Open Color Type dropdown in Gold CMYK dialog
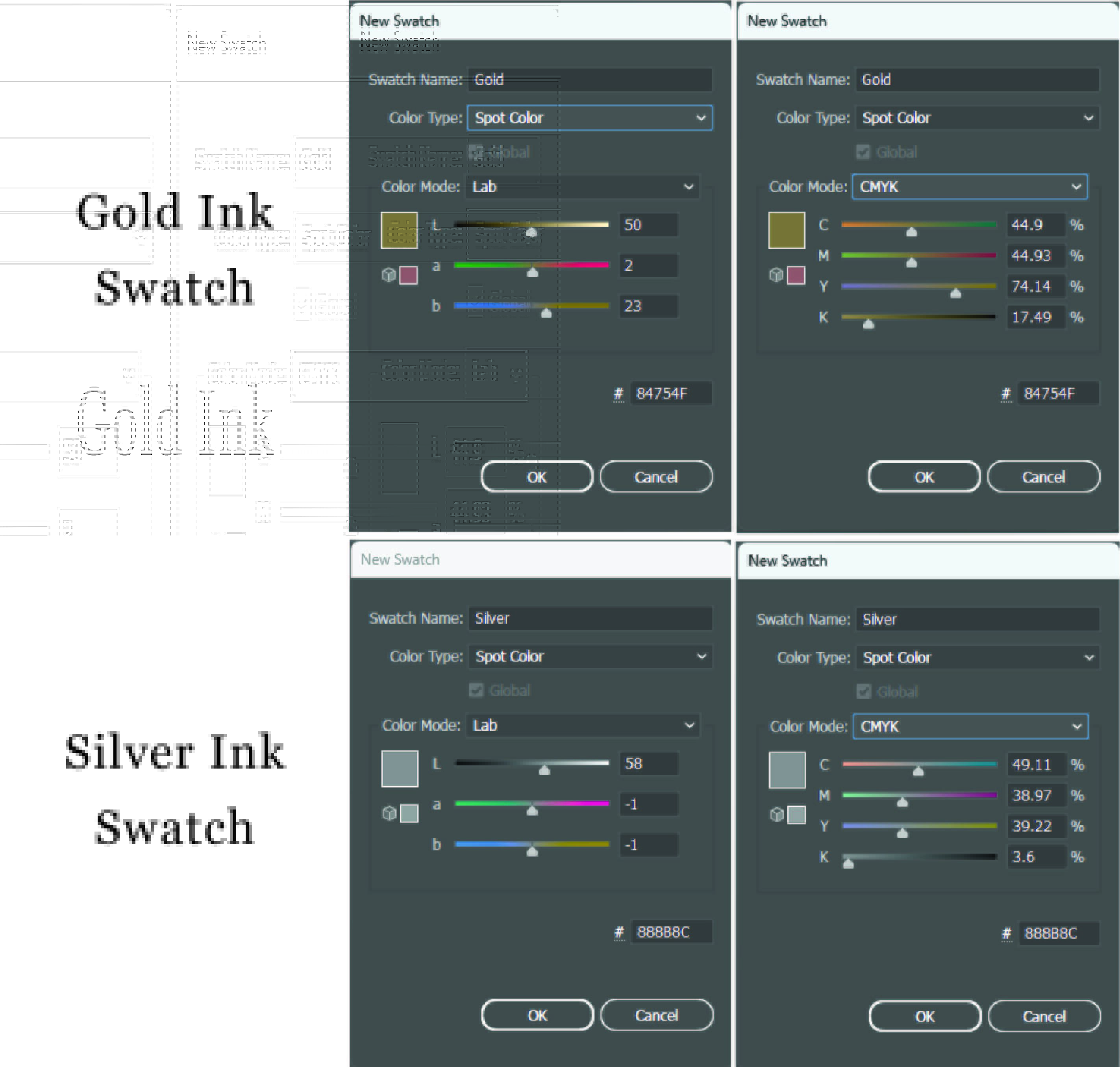Screen dimensions: 1120x1067 977,118
